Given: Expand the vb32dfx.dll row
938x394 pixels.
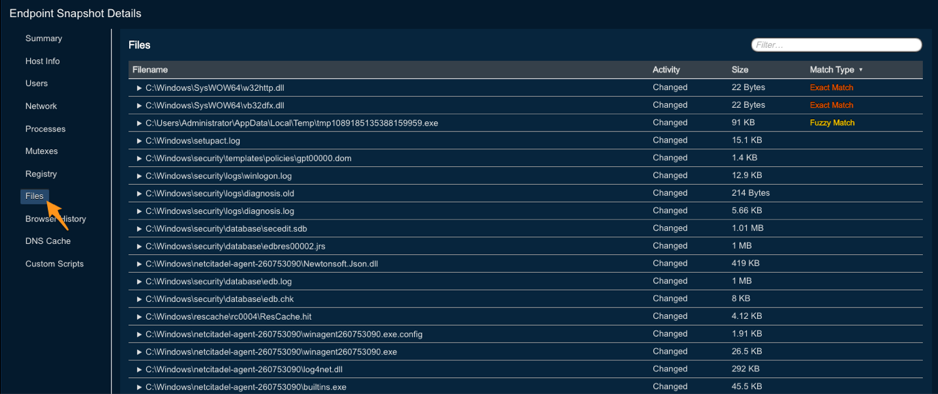Looking at the screenshot, I should [139, 105].
